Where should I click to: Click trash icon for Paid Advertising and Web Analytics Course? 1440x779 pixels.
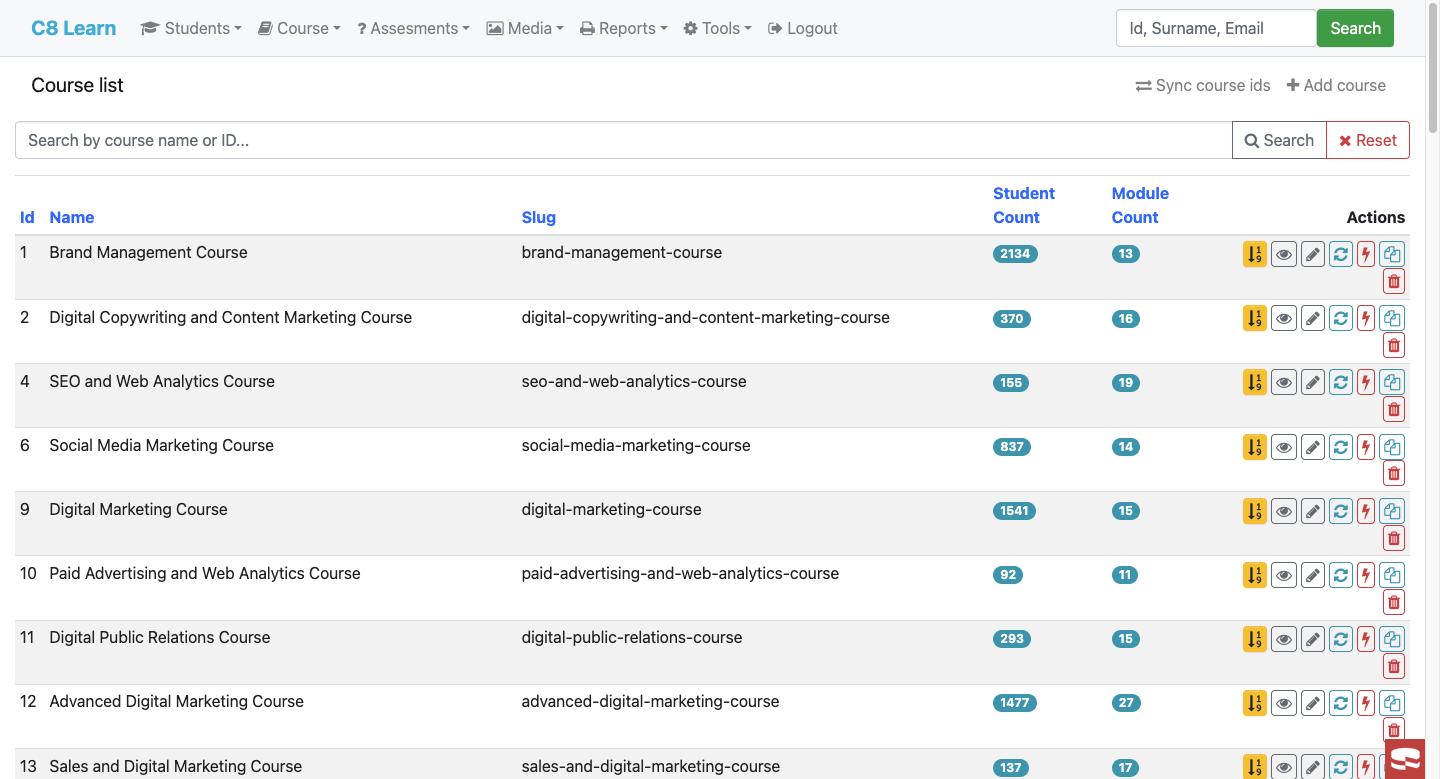(1393, 602)
